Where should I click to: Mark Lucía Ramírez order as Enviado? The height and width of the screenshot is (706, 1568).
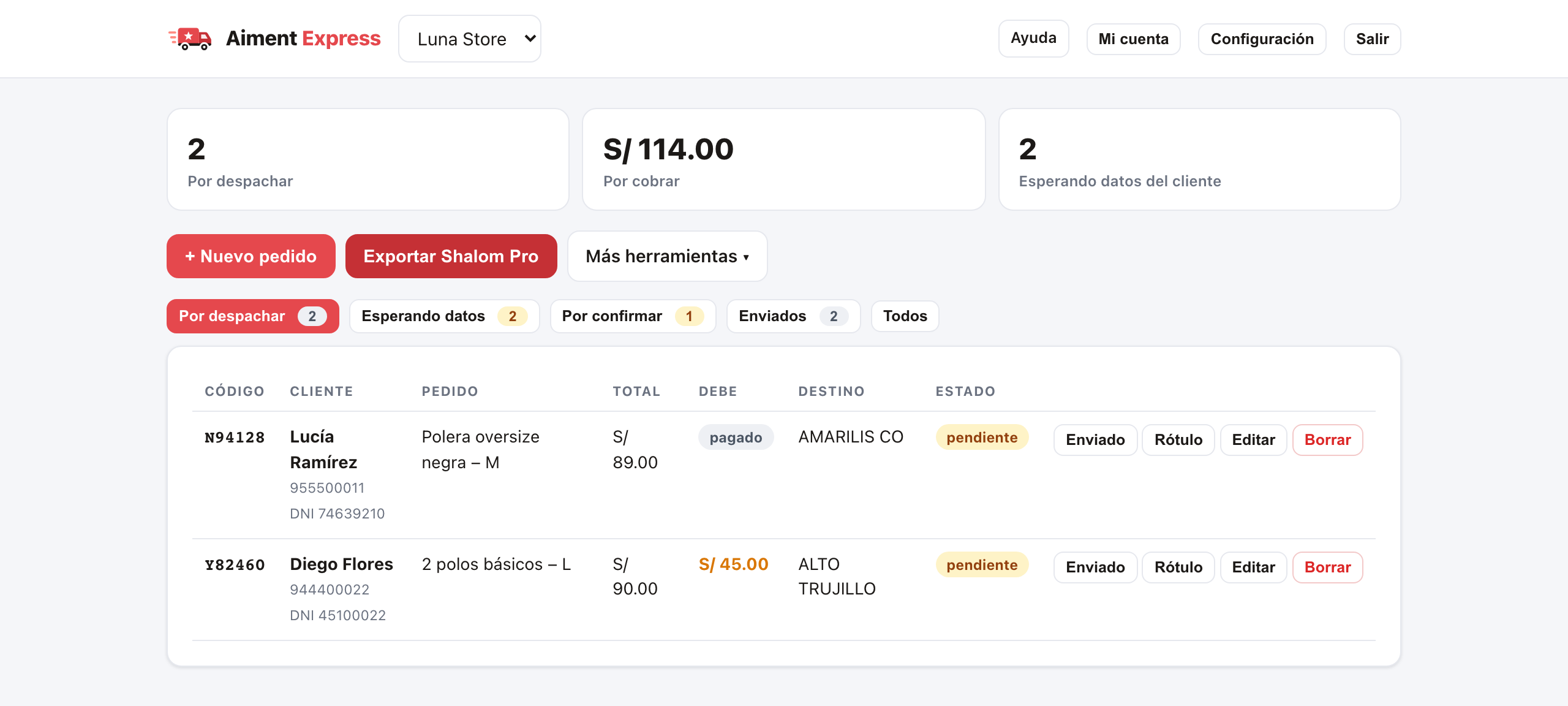(1095, 440)
